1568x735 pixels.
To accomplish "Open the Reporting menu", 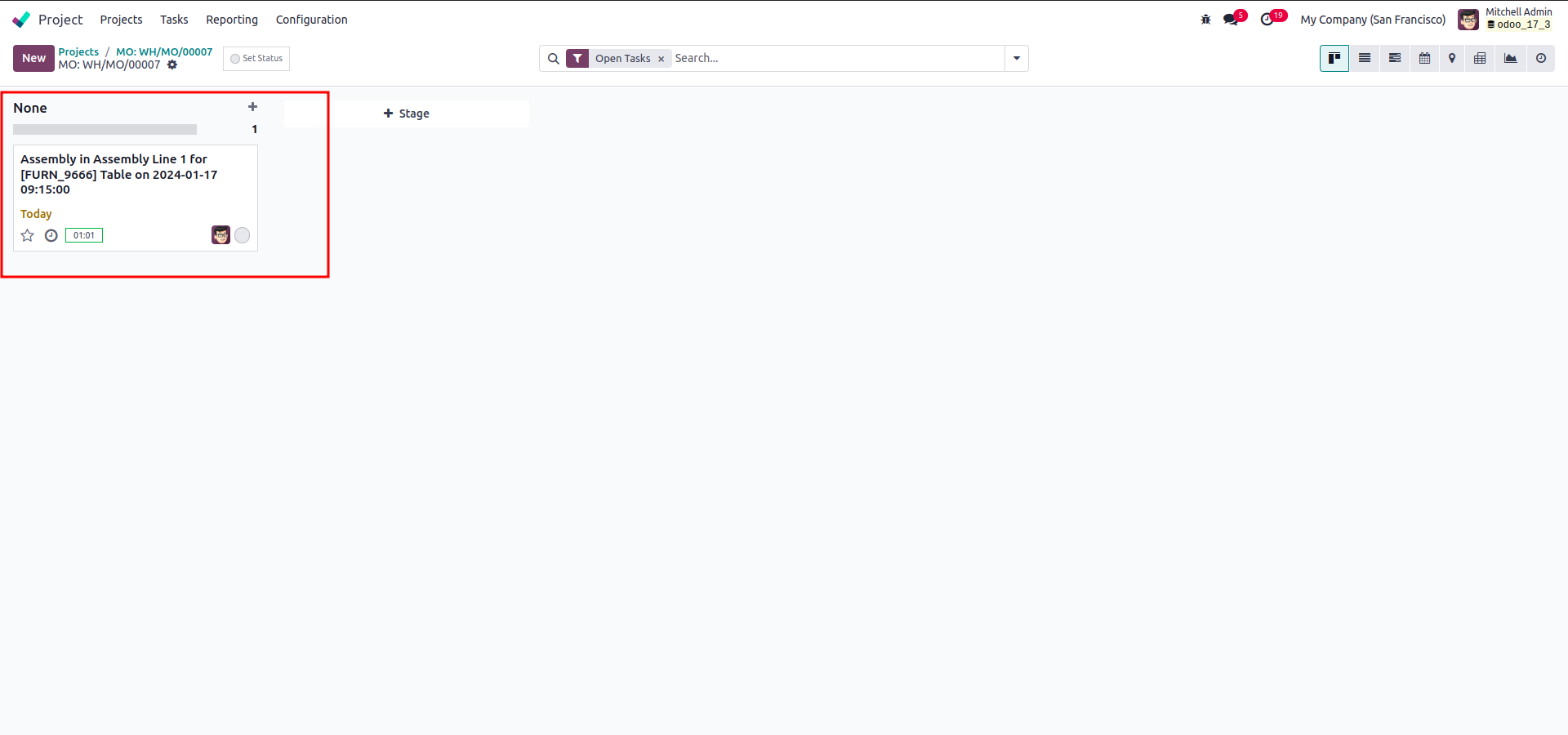I will [232, 20].
